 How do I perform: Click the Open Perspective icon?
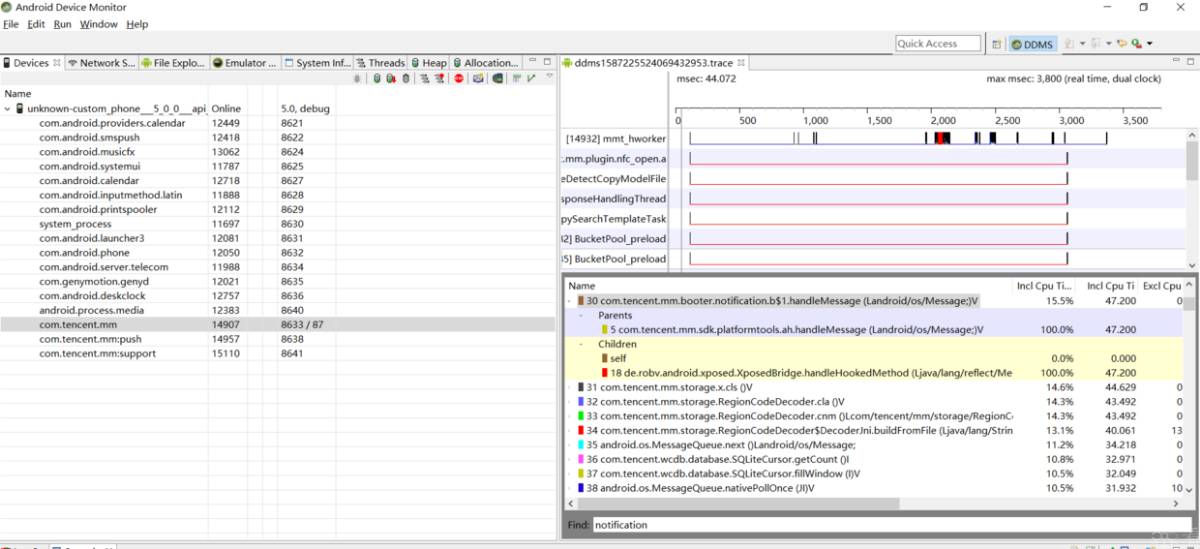click(996, 44)
